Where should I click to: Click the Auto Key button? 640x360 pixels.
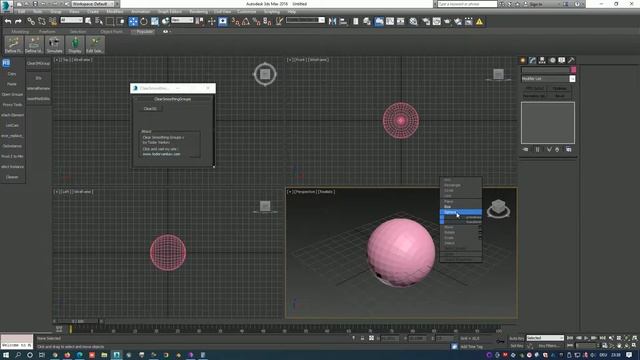pos(516,338)
